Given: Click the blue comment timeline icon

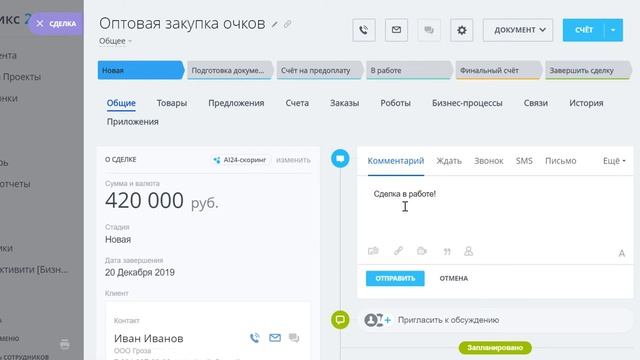Looking at the screenshot, I should 340,158.
